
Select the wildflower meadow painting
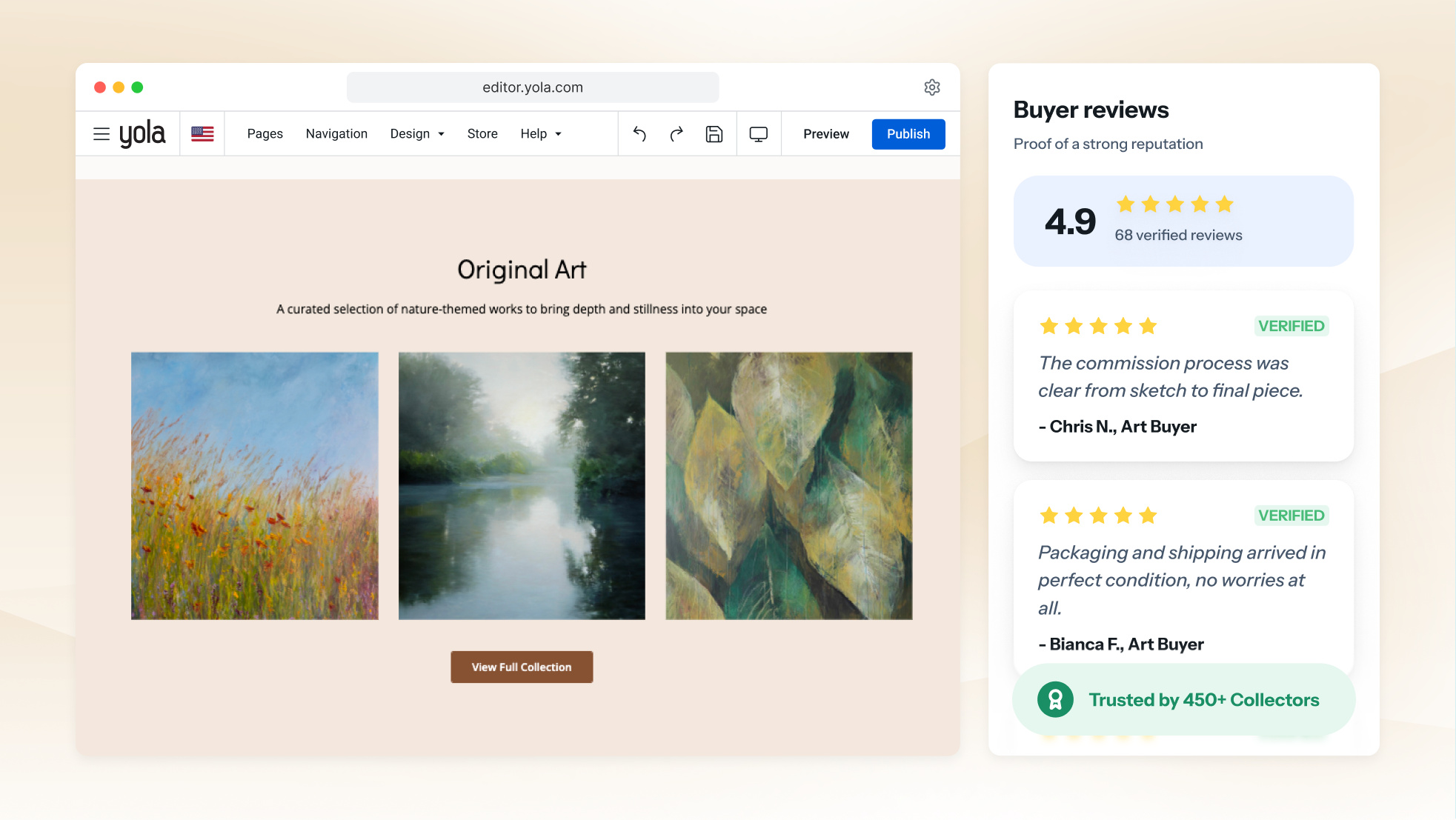[255, 486]
